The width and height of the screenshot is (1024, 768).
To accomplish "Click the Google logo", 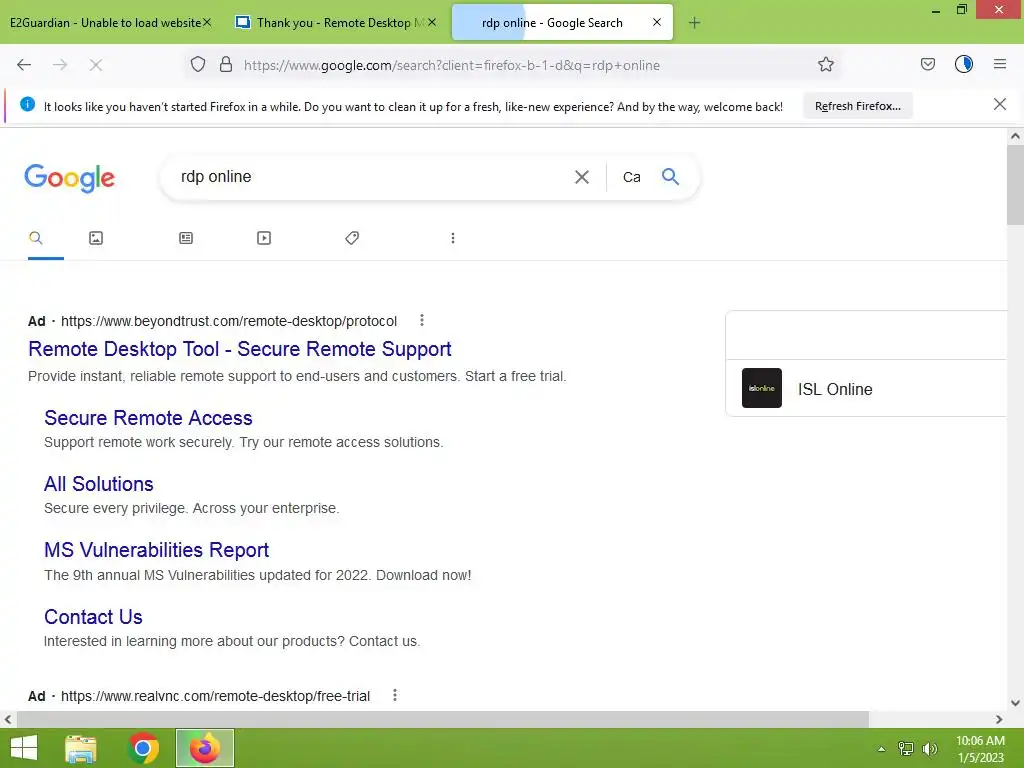I will (x=69, y=178).
